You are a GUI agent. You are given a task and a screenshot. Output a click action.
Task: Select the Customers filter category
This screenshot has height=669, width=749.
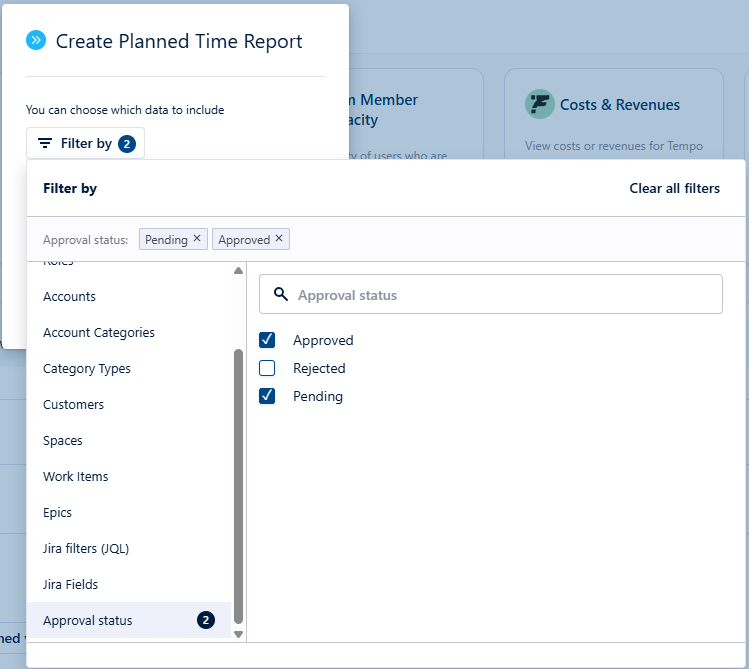[x=129, y=404]
